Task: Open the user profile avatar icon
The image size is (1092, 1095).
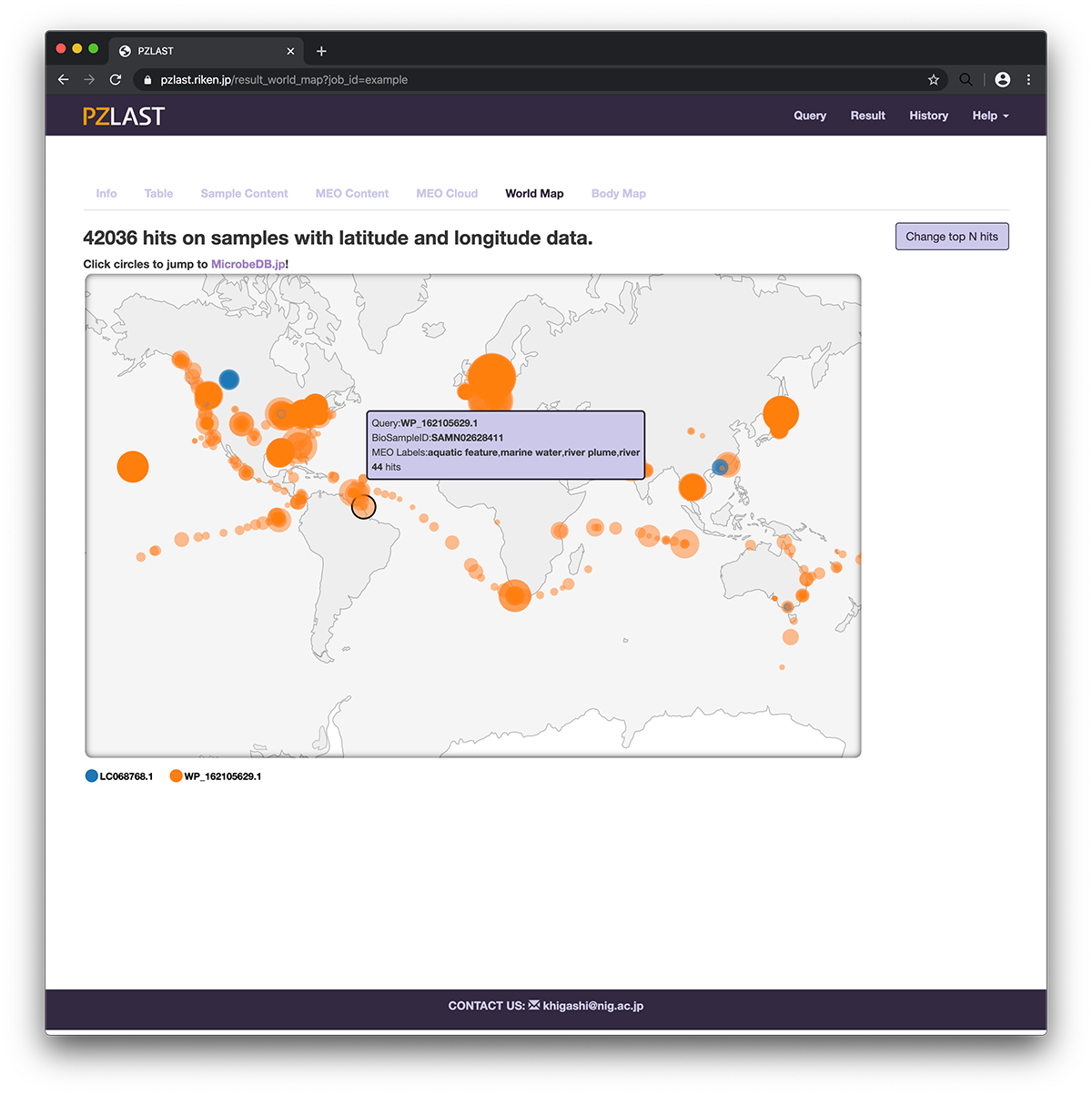Action: tap(1003, 80)
